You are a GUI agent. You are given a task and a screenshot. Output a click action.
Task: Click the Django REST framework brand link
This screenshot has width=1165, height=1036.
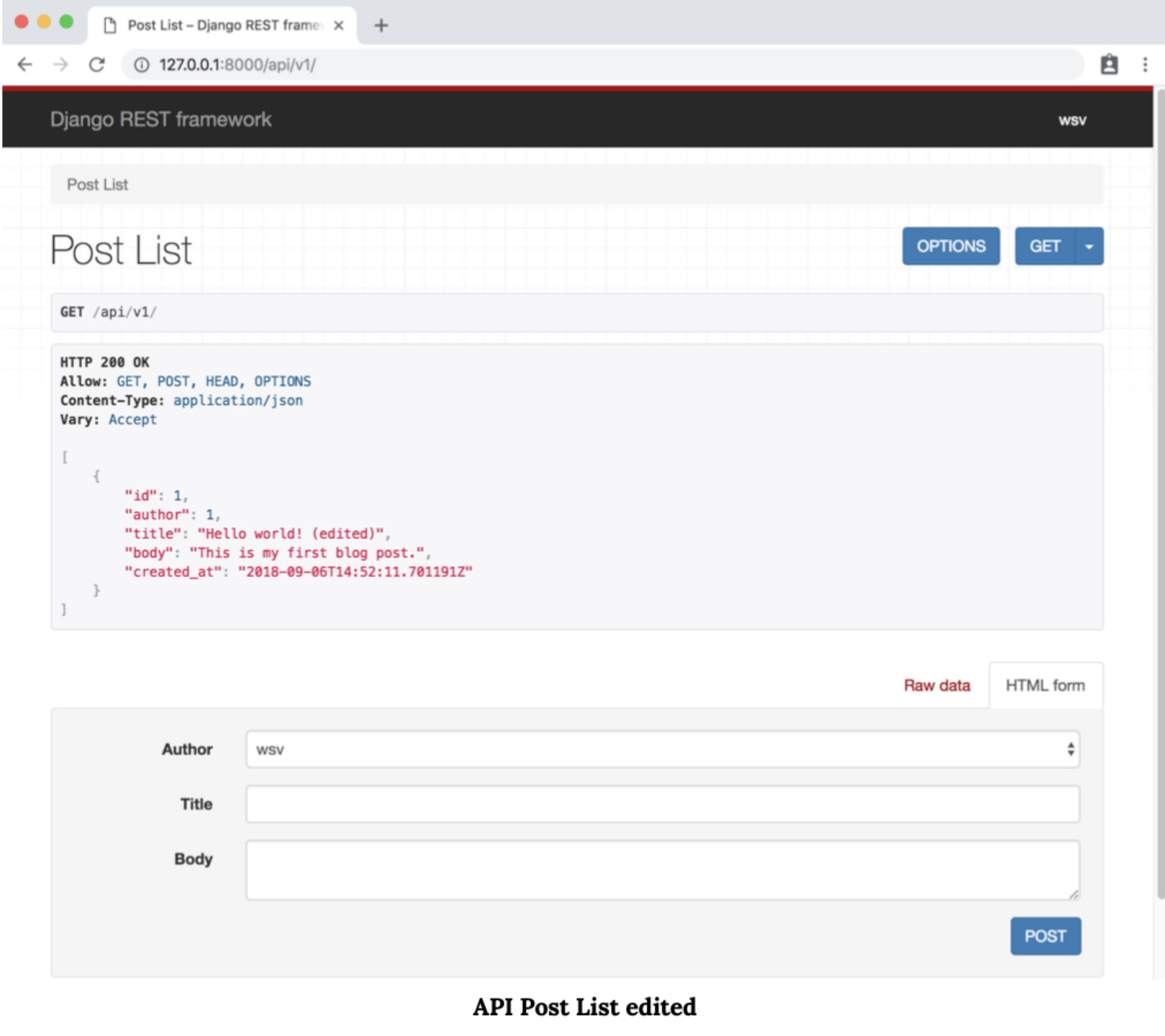click(x=160, y=119)
